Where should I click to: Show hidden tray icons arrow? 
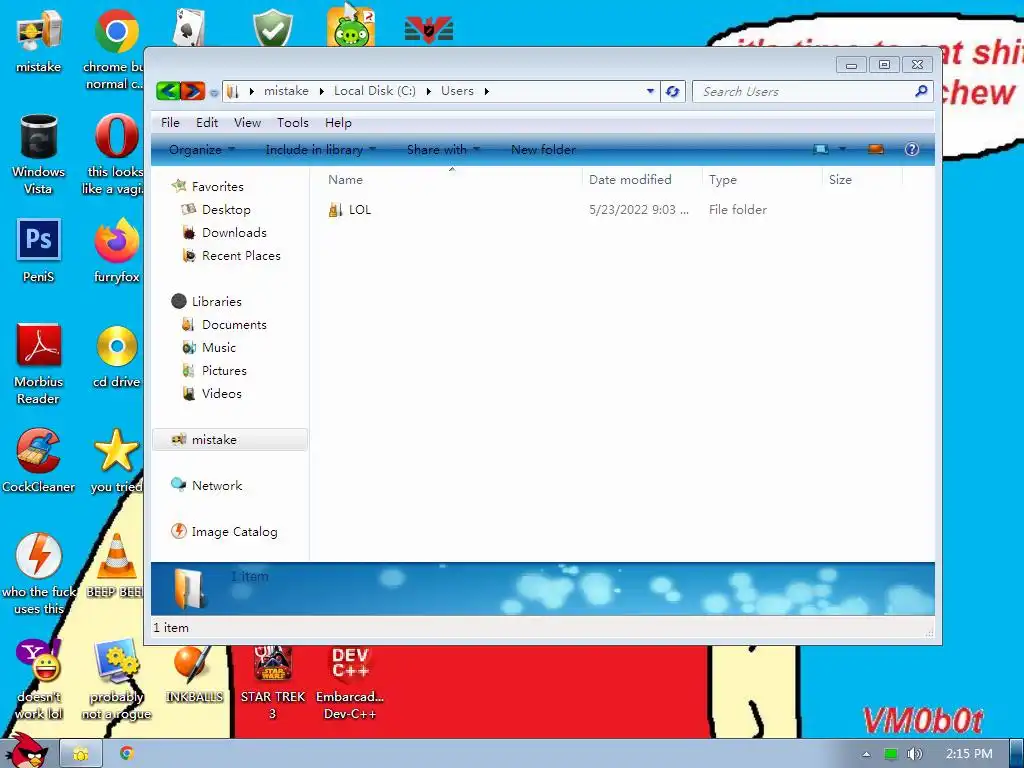866,754
